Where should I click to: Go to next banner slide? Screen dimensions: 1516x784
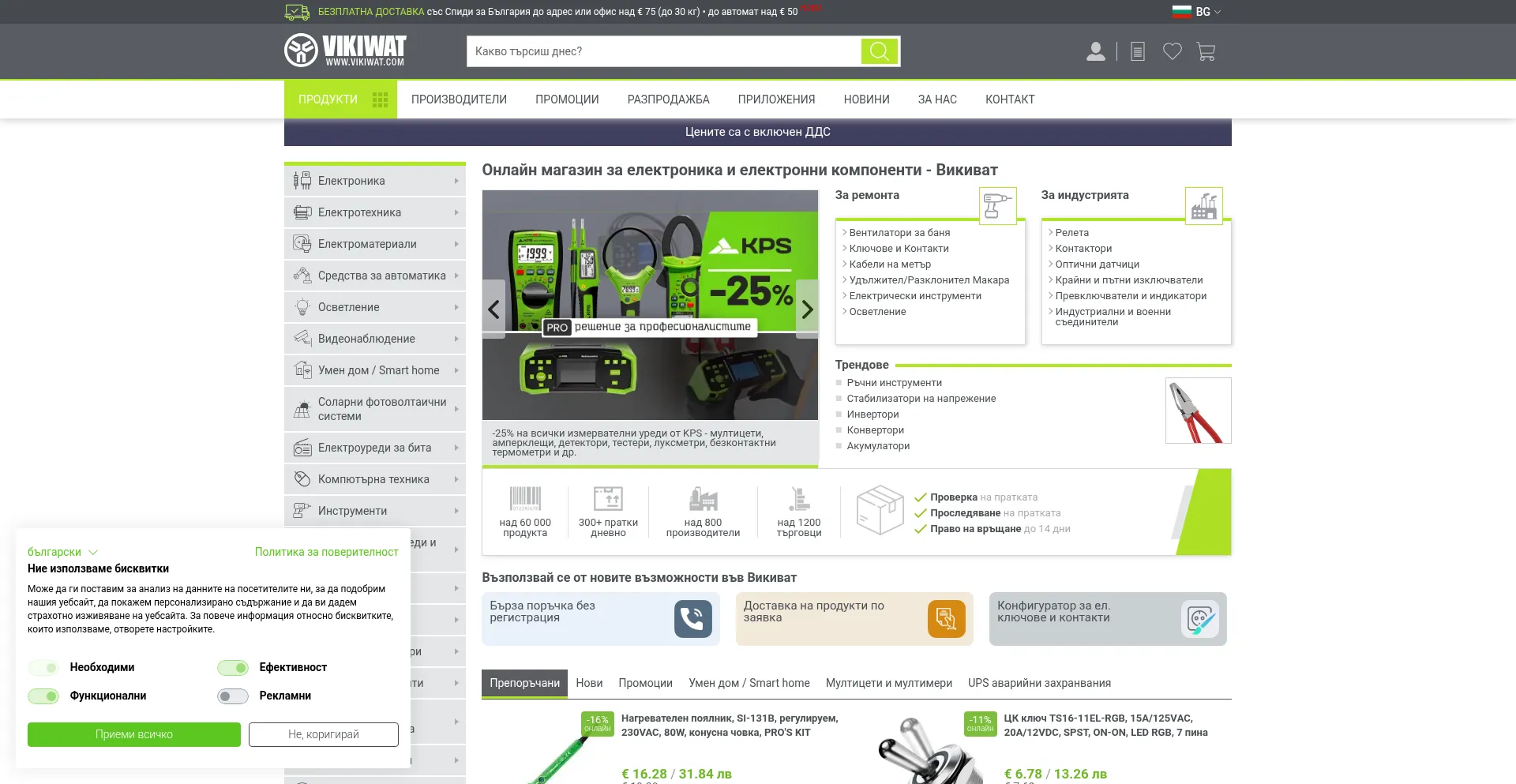807,309
